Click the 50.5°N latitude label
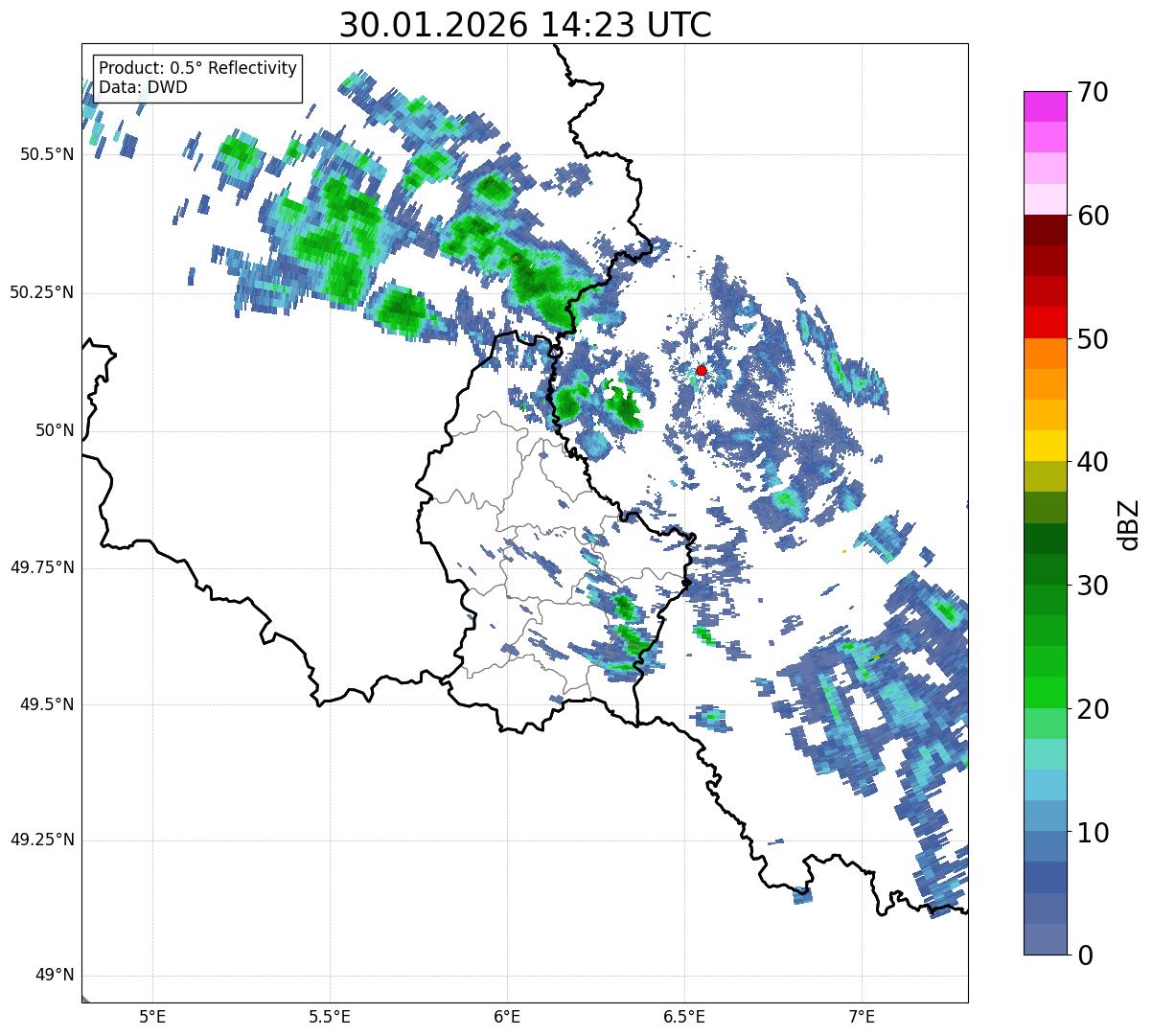Image resolution: width=1152 pixels, height=1036 pixels. [47, 154]
